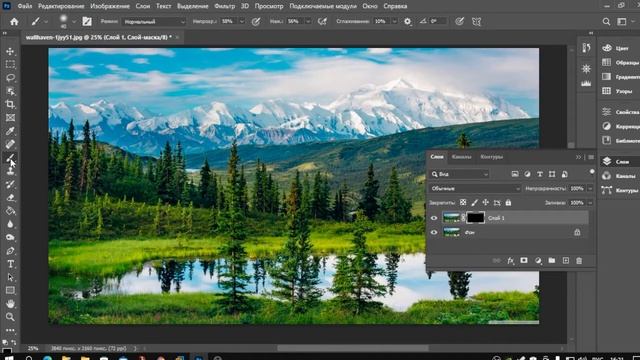Add a layer mask from Layers panel bottom
The width and height of the screenshot is (640, 360).
click(524, 260)
